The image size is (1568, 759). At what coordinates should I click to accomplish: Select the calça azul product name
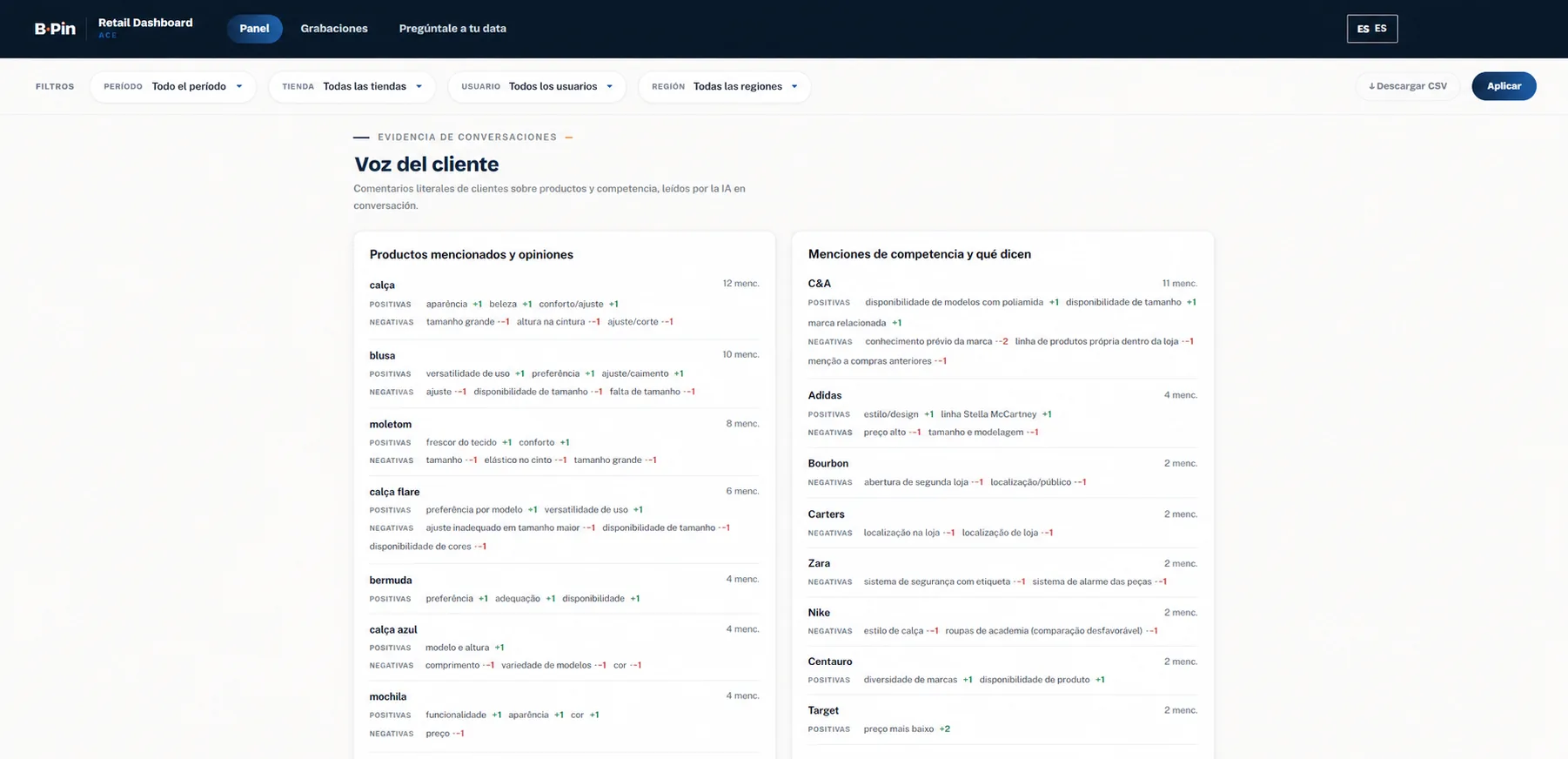393,629
